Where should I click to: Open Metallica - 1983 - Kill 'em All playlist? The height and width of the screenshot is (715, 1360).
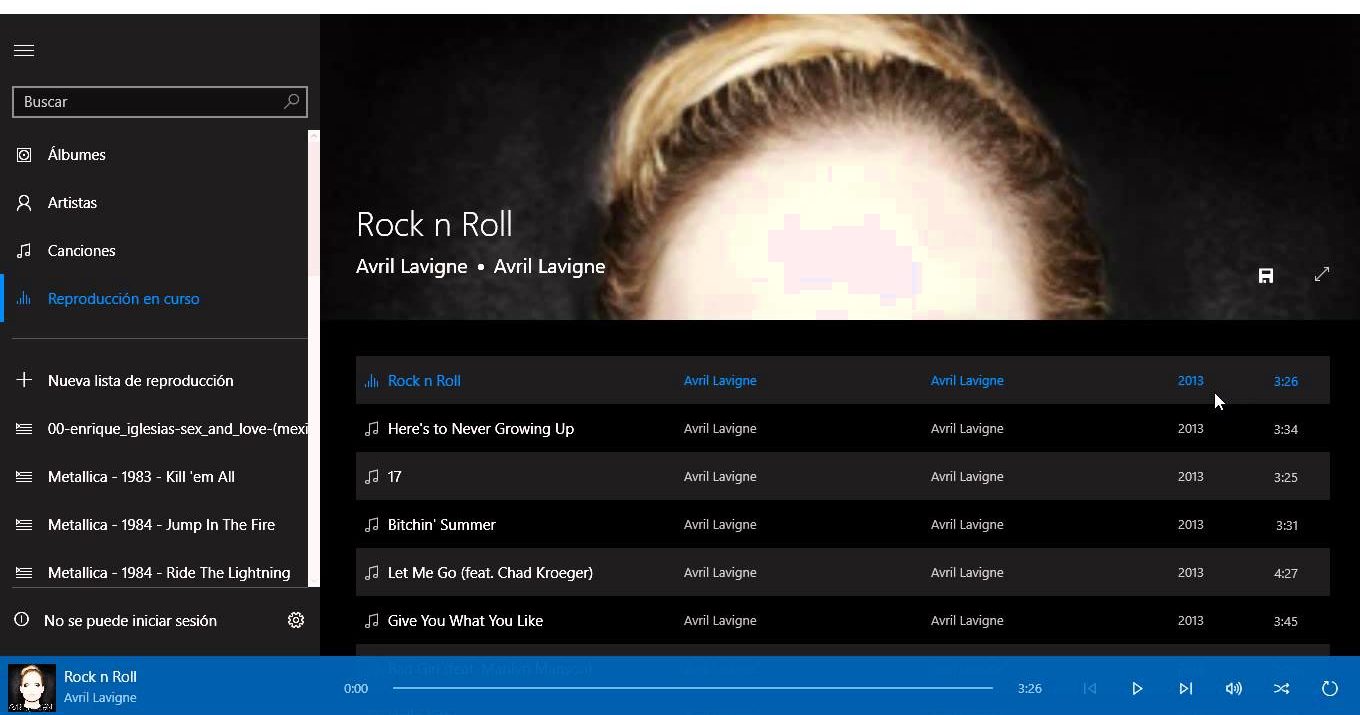(141, 477)
